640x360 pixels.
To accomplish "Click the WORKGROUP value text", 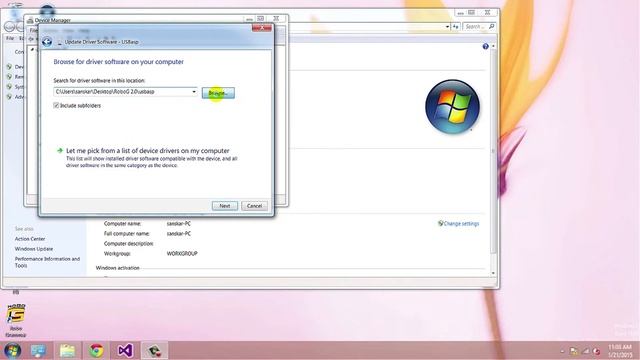I will point(182,253).
